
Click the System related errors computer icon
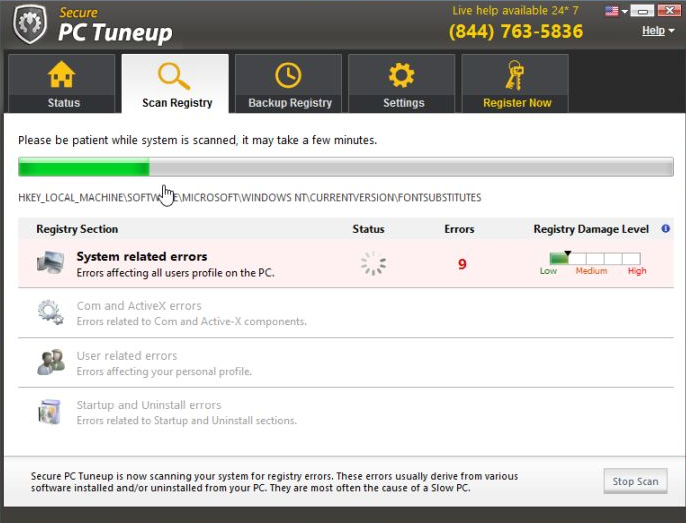coord(50,263)
